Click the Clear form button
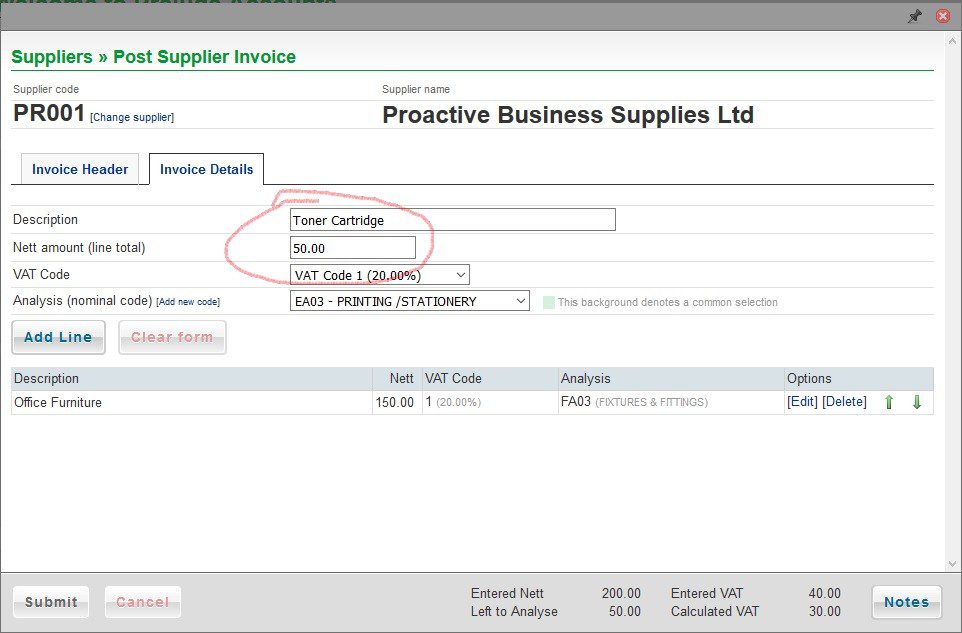 tap(172, 337)
